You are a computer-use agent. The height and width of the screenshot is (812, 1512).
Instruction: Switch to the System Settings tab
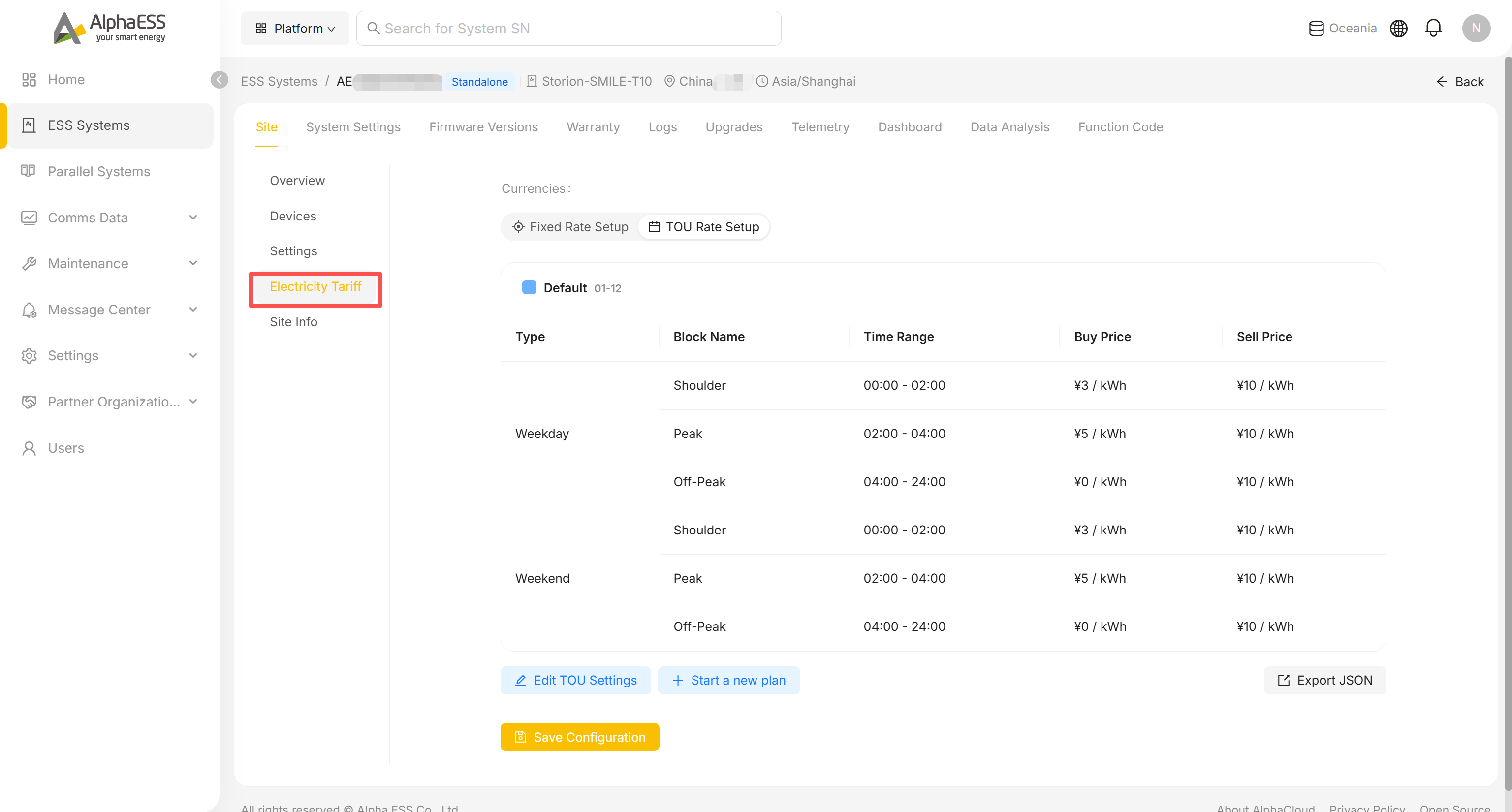click(x=353, y=127)
